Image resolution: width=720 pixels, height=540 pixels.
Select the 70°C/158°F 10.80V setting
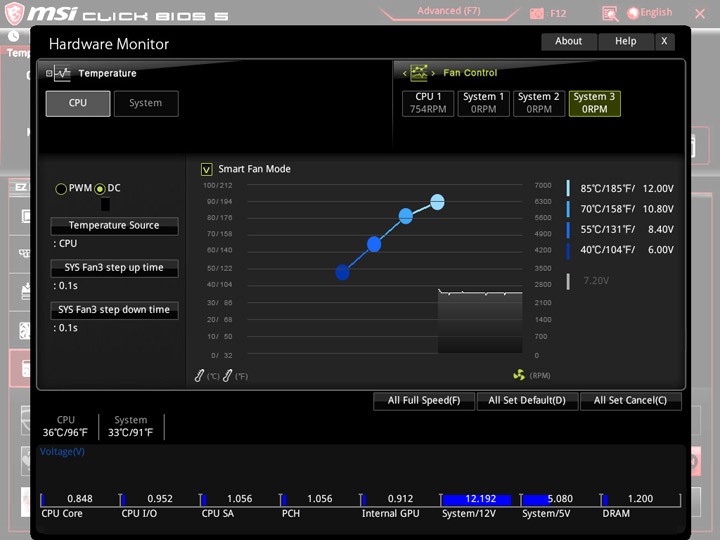(x=620, y=209)
